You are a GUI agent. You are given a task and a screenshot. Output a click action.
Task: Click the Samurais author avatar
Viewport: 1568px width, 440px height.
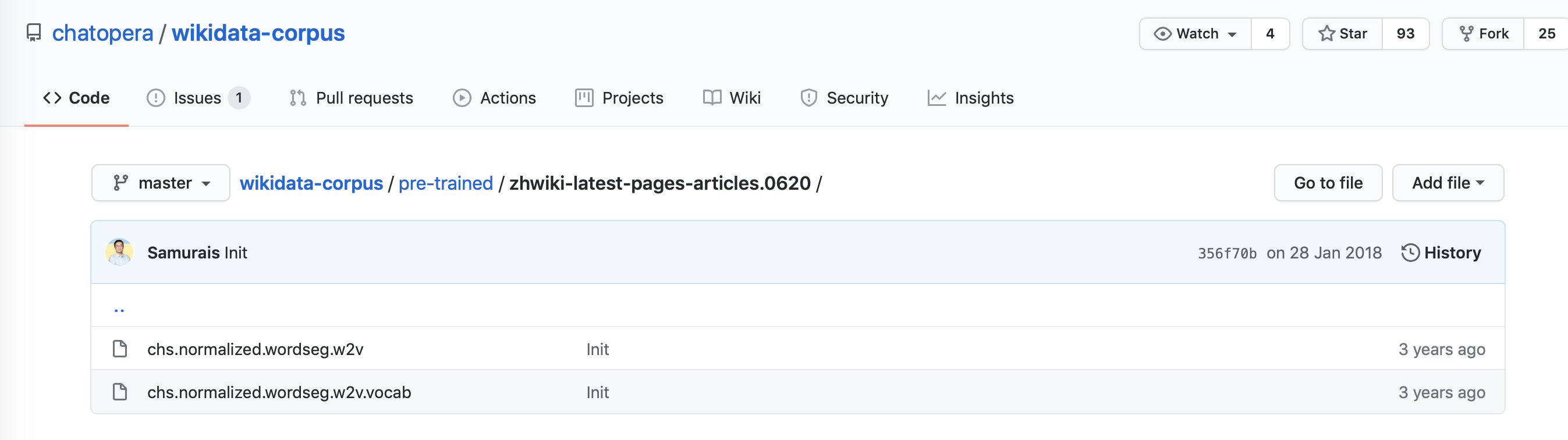(119, 252)
